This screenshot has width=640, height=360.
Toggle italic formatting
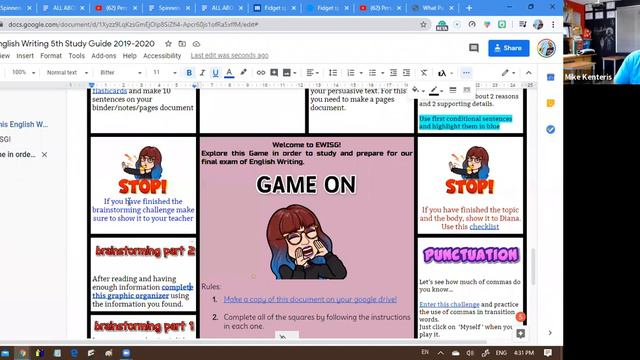tap(202, 73)
